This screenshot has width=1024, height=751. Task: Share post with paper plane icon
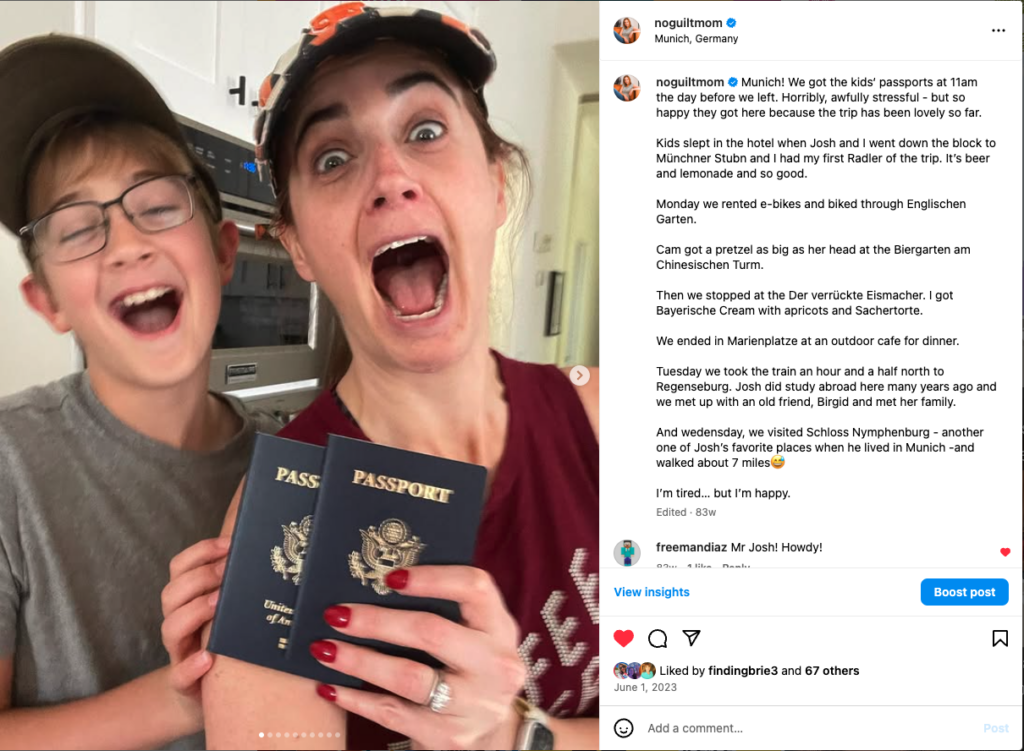click(x=692, y=637)
